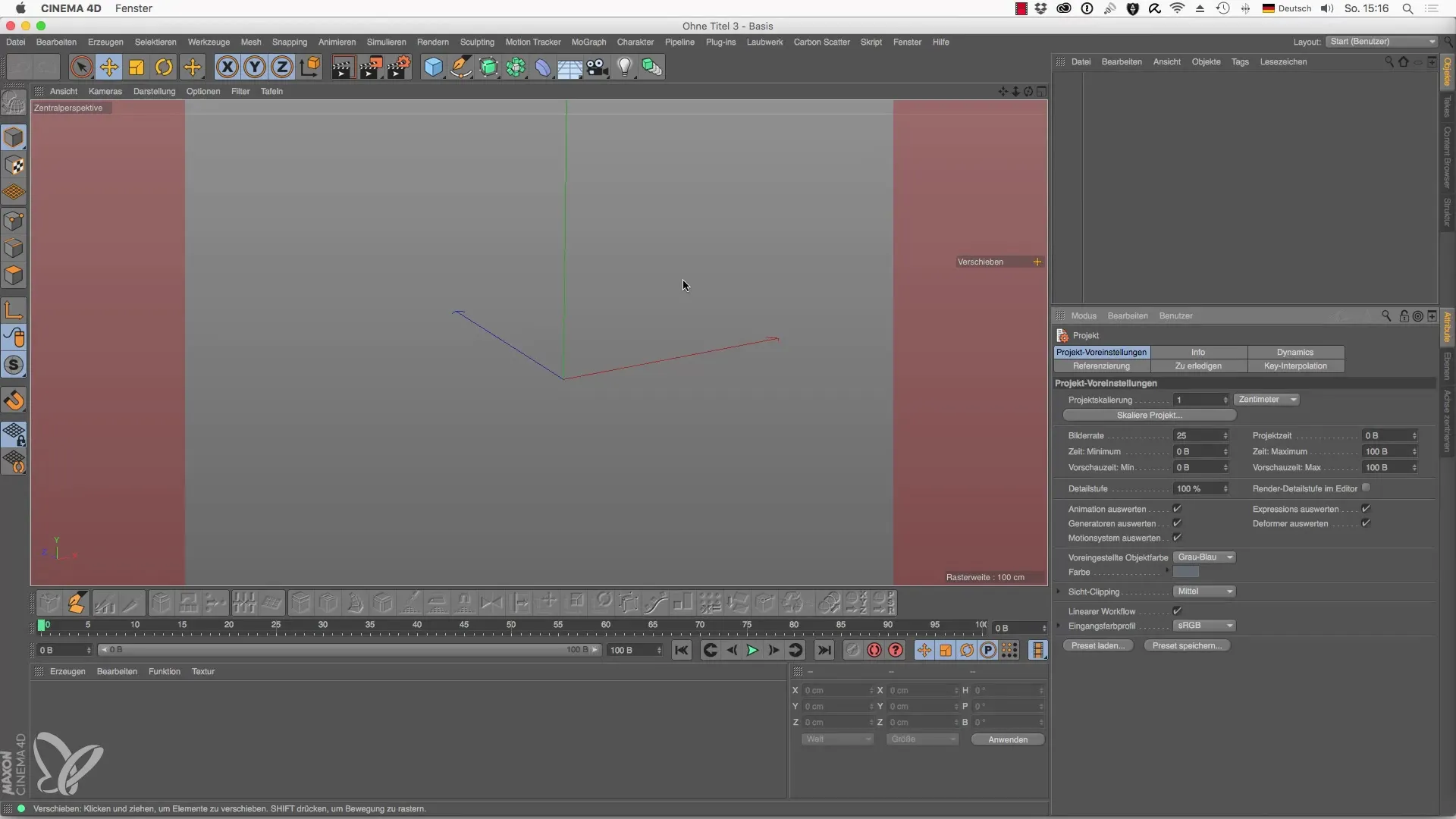Open the Attribute manager search icon

(1386, 315)
